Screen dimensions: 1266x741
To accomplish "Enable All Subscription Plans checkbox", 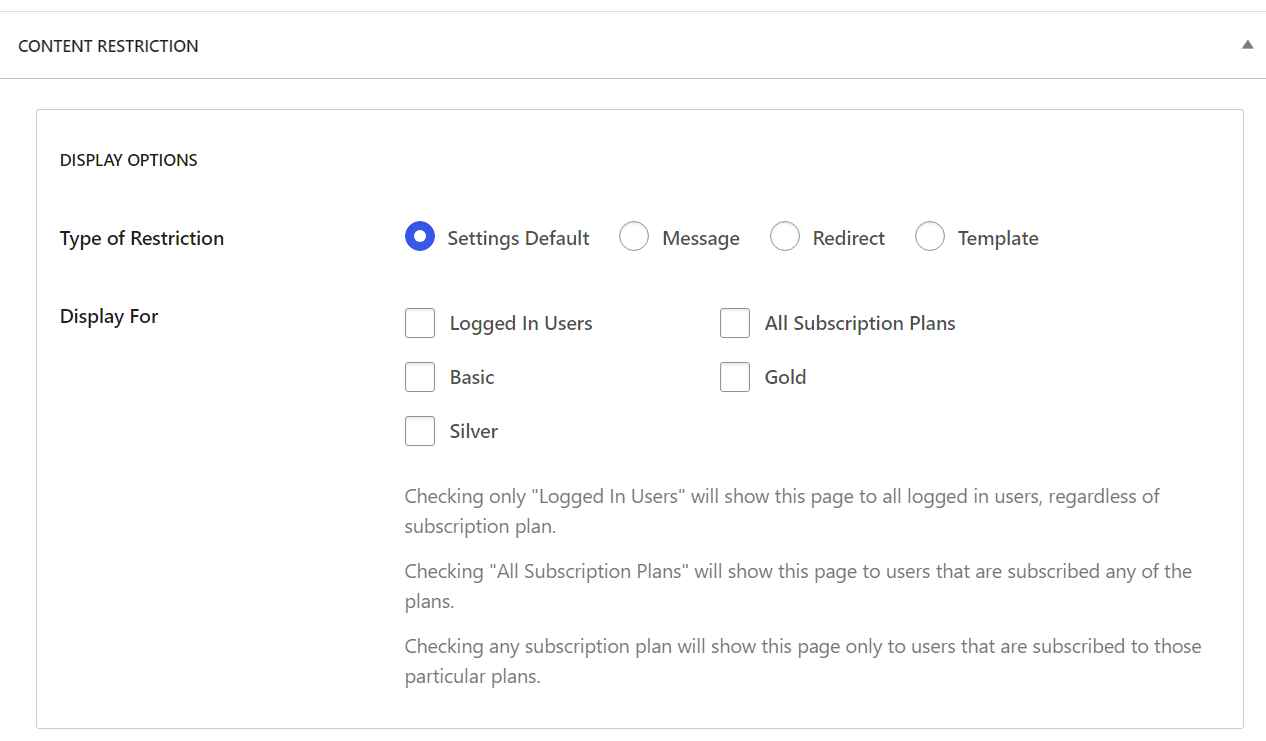I will (x=735, y=323).
